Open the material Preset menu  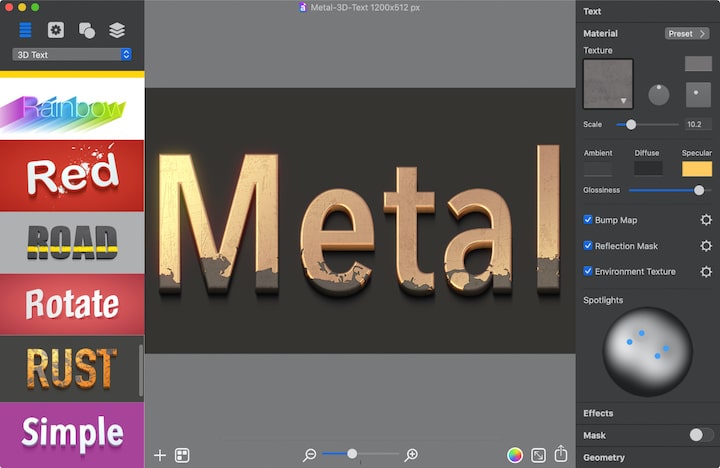click(x=687, y=34)
